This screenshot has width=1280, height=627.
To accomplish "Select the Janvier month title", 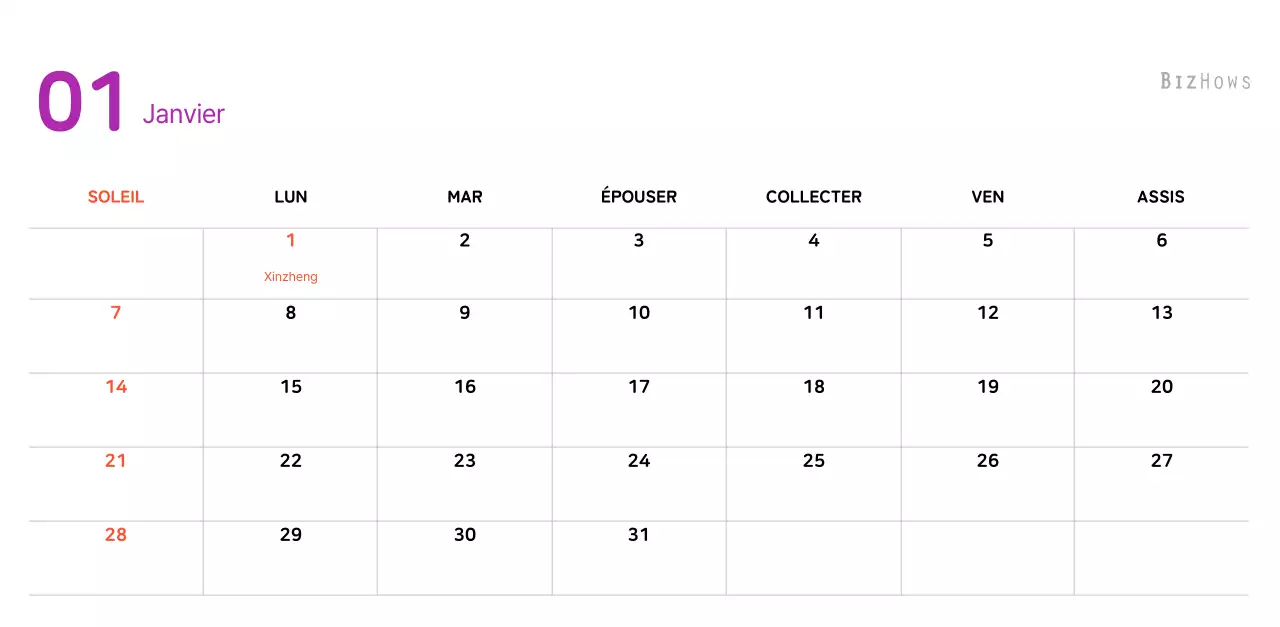I will point(184,114).
